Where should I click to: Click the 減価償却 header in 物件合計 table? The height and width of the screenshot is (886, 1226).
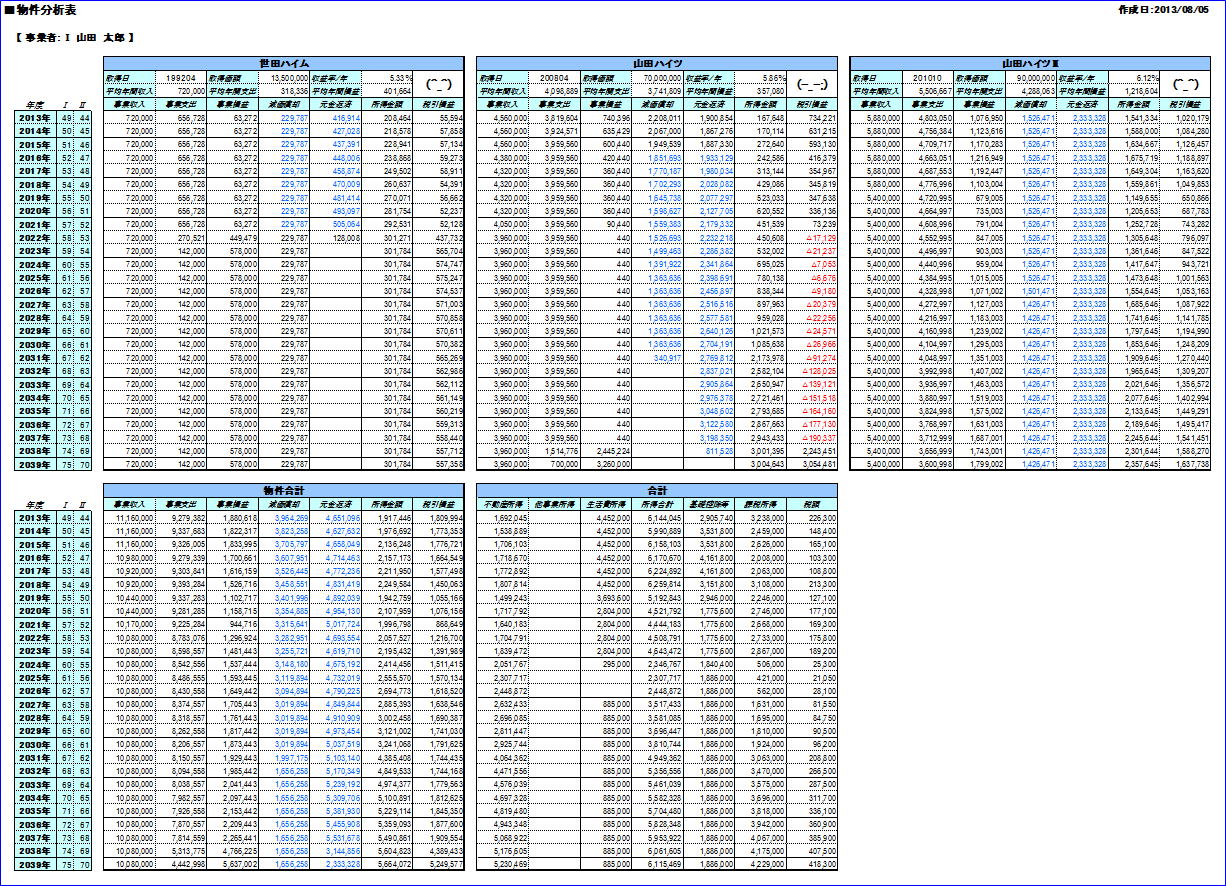point(284,504)
